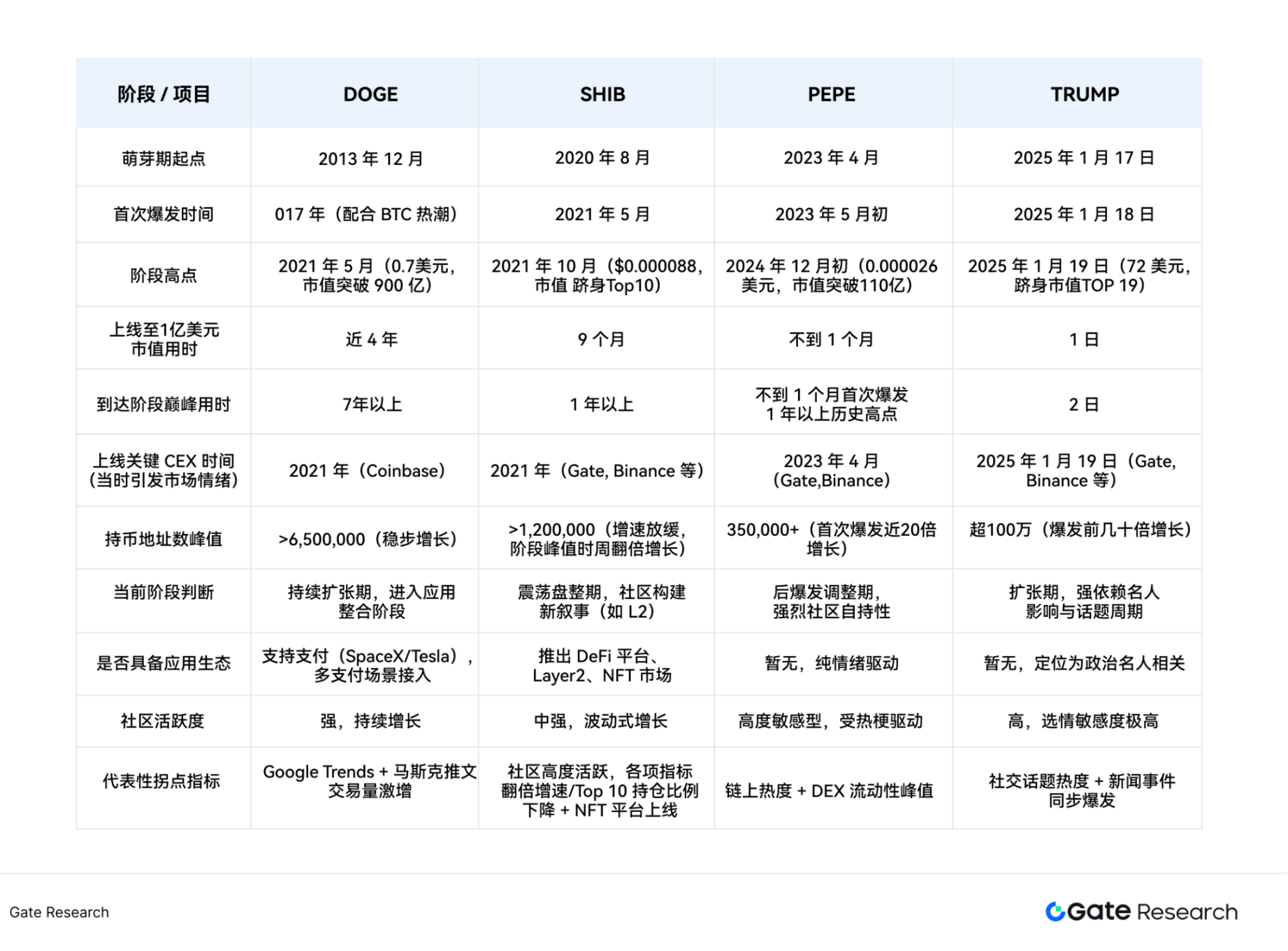Click the small Gate Research footer caption
This screenshot has height=951, width=1288.
coord(59,912)
